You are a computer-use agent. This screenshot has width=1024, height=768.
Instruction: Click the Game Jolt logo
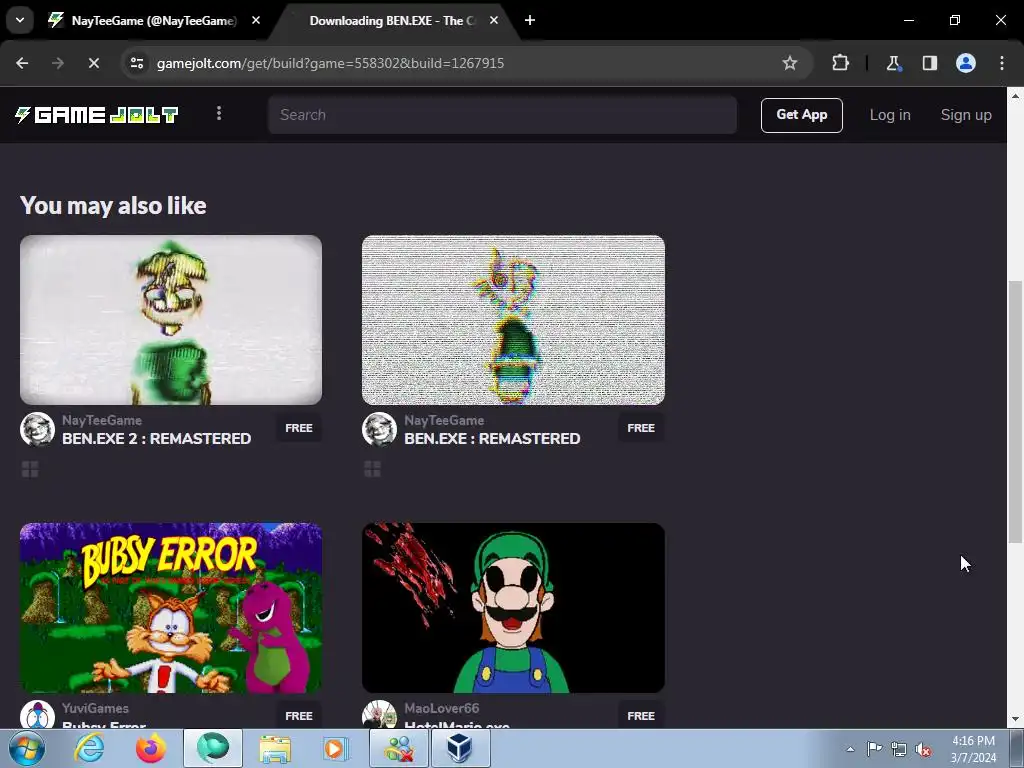[97, 115]
